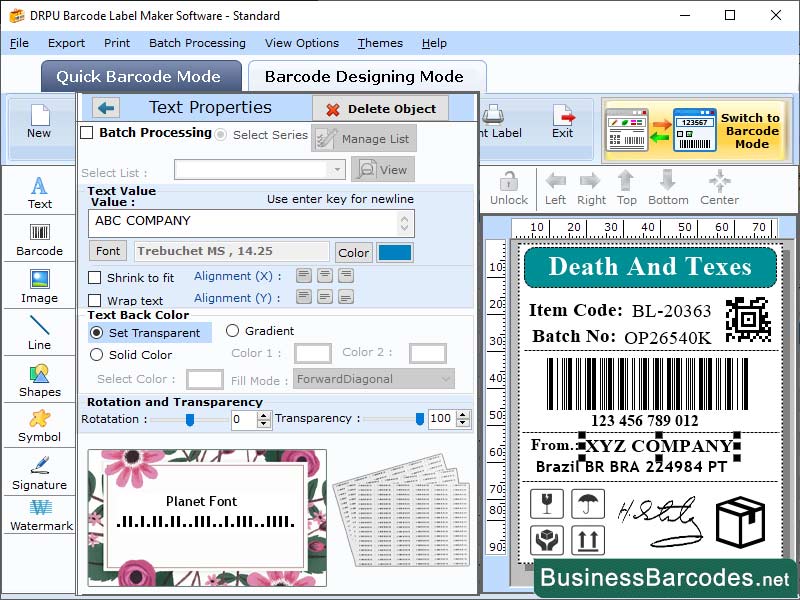Set Alignment (X) to center
The width and height of the screenshot is (800, 600).
coord(324,276)
